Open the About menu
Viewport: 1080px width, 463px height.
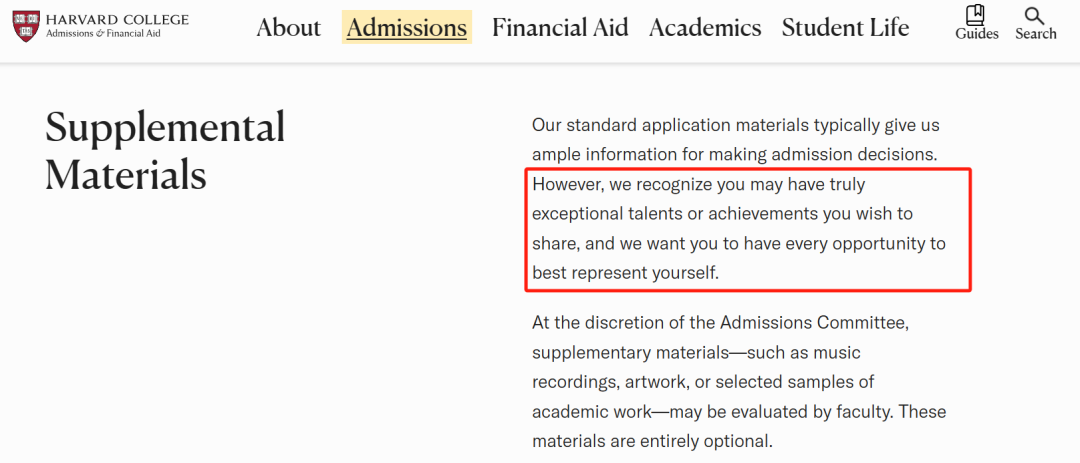[x=289, y=28]
